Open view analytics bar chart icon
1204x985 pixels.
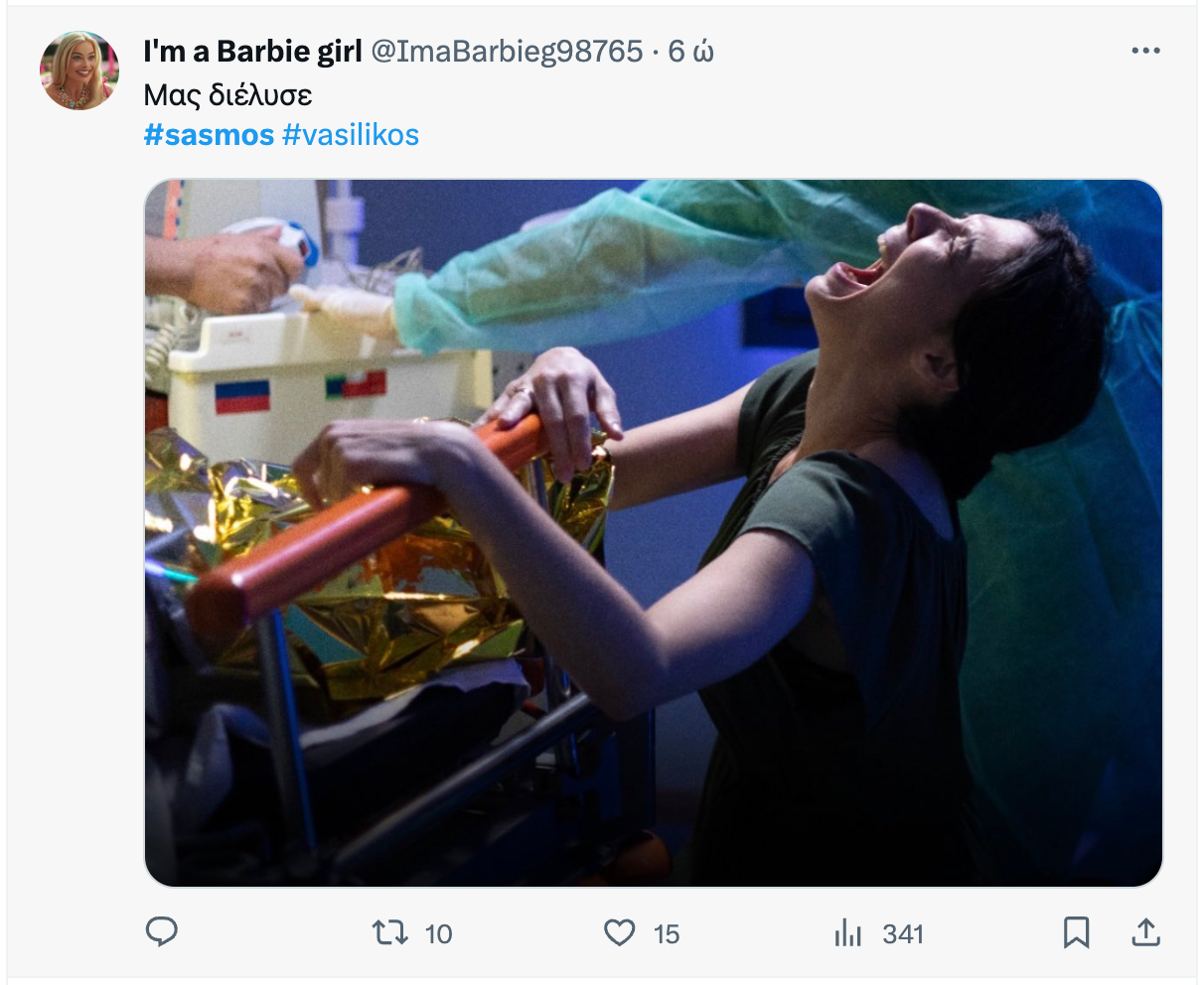pyautogui.click(x=847, y=932)
